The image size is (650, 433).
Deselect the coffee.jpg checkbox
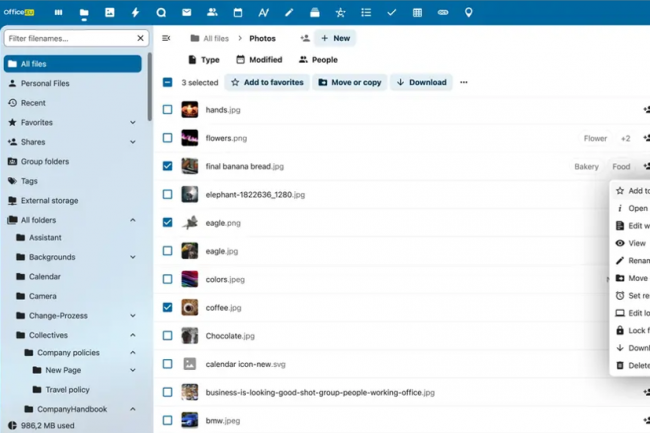click(167, 308)
